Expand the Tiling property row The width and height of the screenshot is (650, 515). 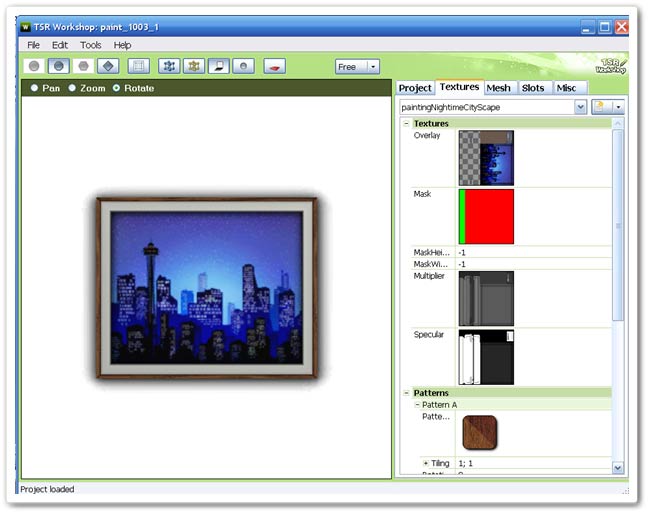tap(425, 463)
